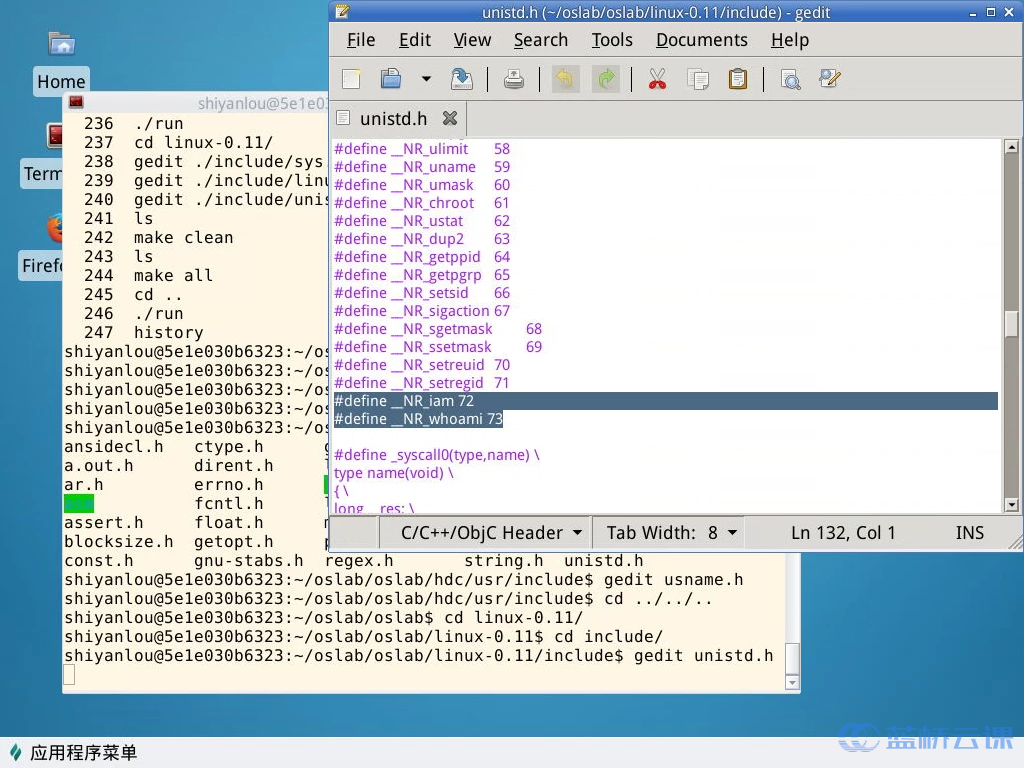Click the line '#define __NR_ssetmask 69'
The image size is (1024, 768).
438,347
